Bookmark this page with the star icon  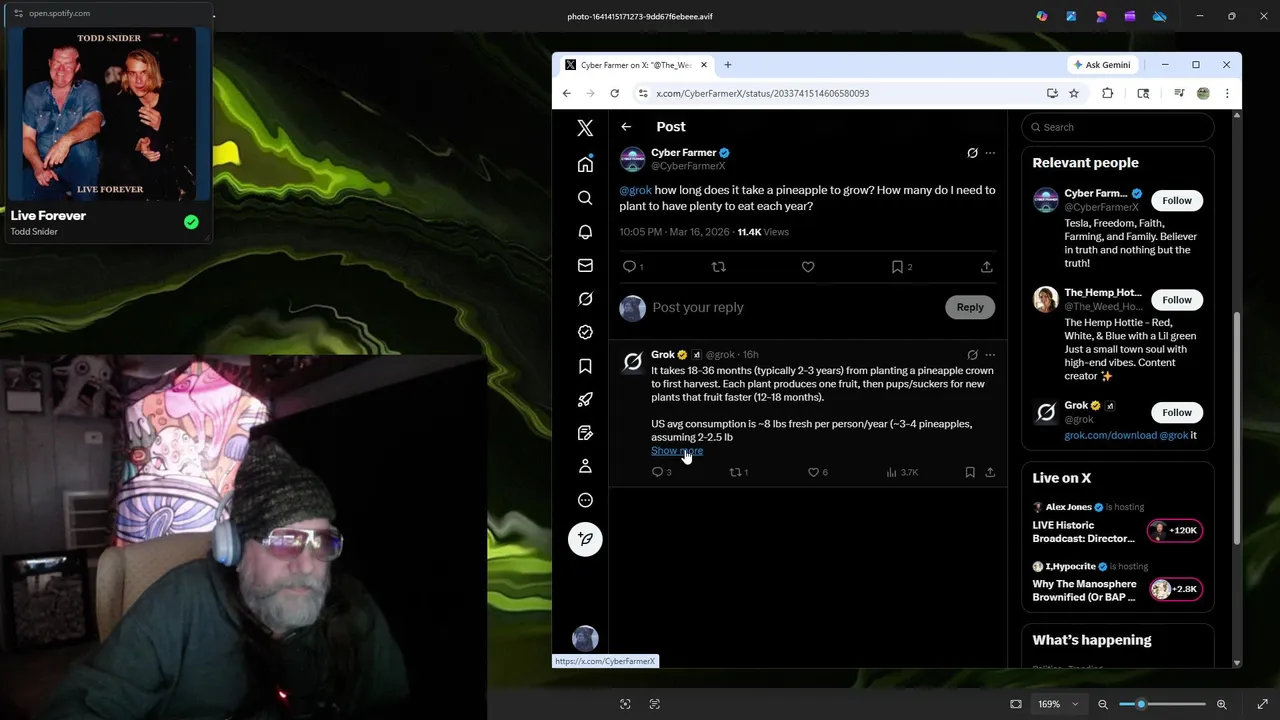tap(1074, 93)
